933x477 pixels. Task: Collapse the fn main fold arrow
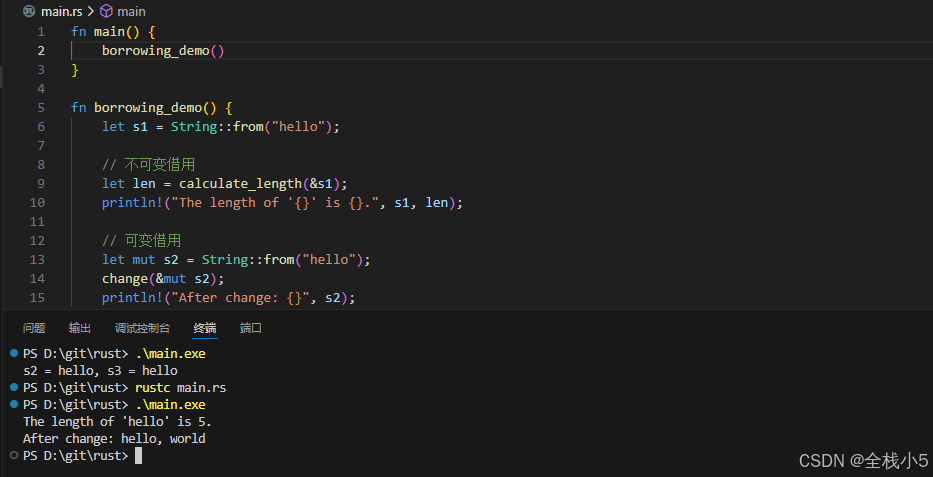60,32
